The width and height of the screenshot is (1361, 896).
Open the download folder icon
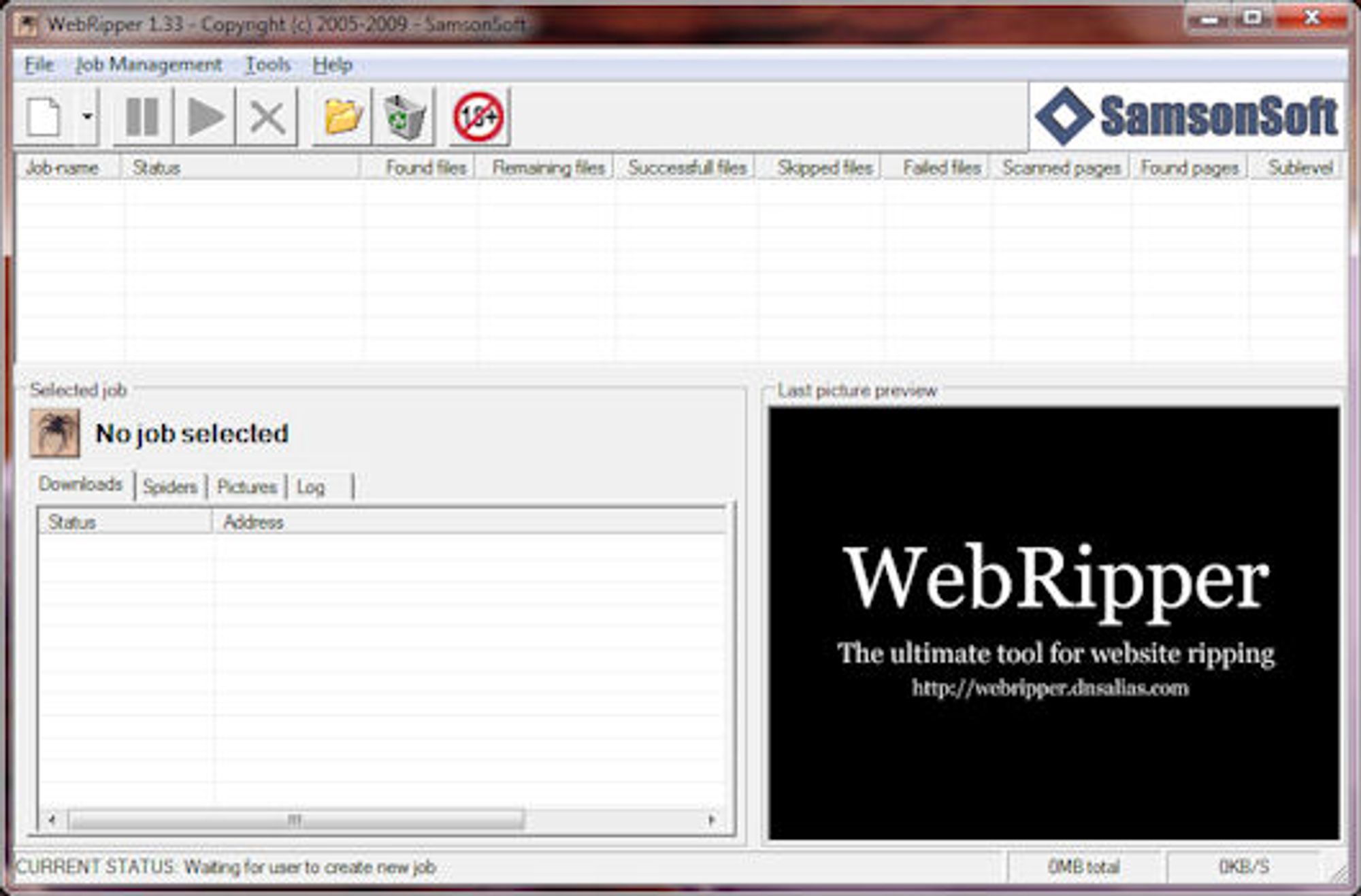tap(342, 116)
